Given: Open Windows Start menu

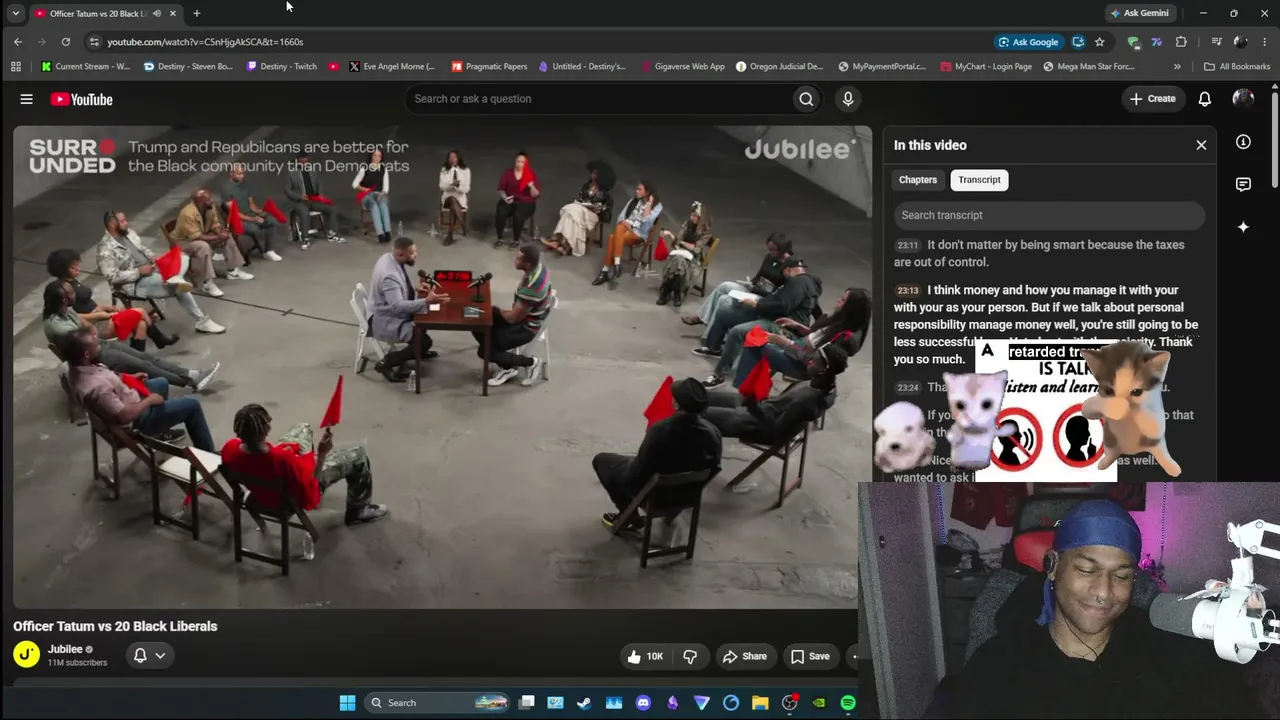Looking at the screenshot, I should tap(347, 703).
